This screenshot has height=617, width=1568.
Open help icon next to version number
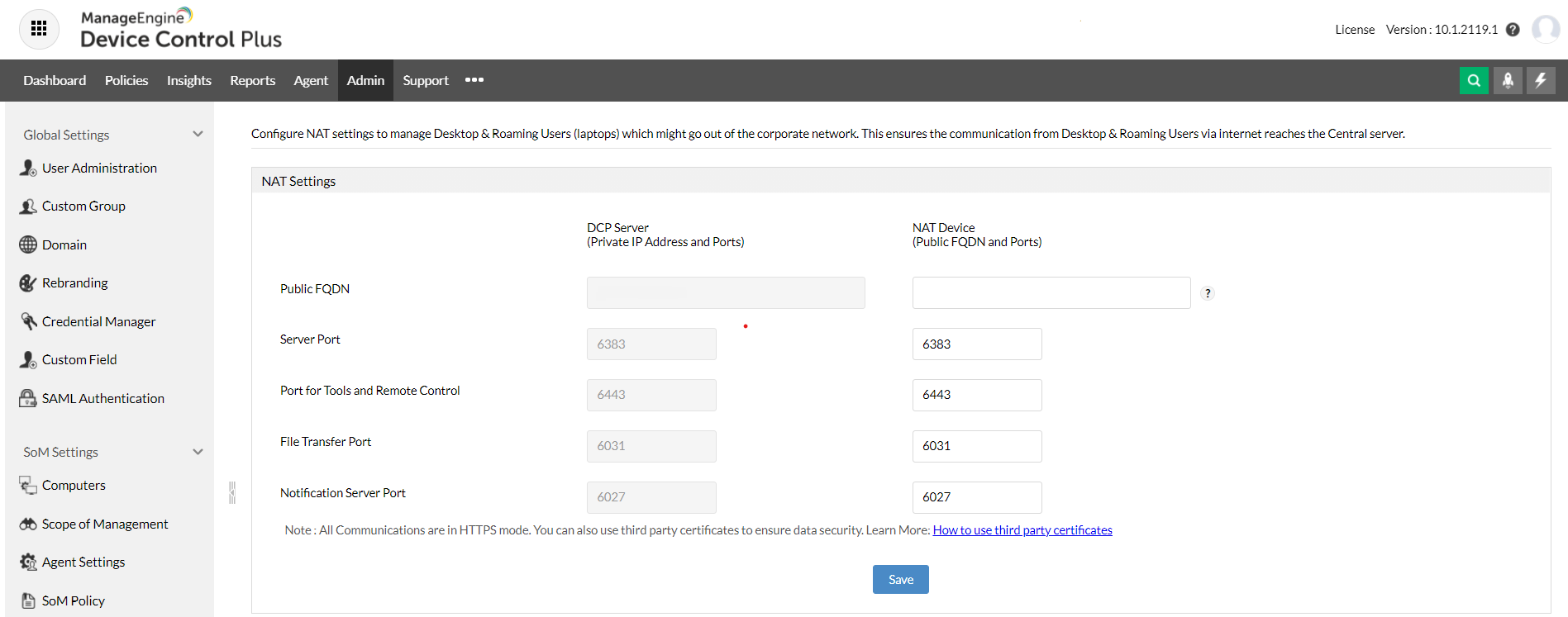tap(1513, 30)
